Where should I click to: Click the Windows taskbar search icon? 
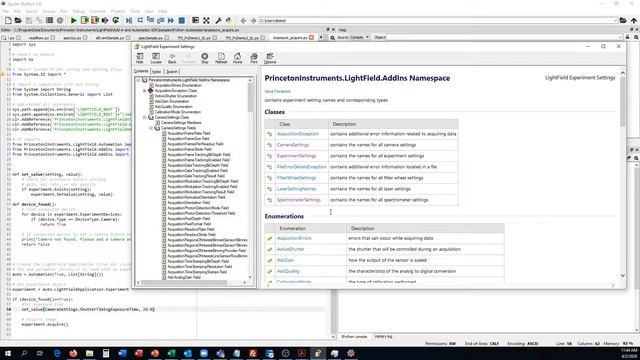(24, 353)
